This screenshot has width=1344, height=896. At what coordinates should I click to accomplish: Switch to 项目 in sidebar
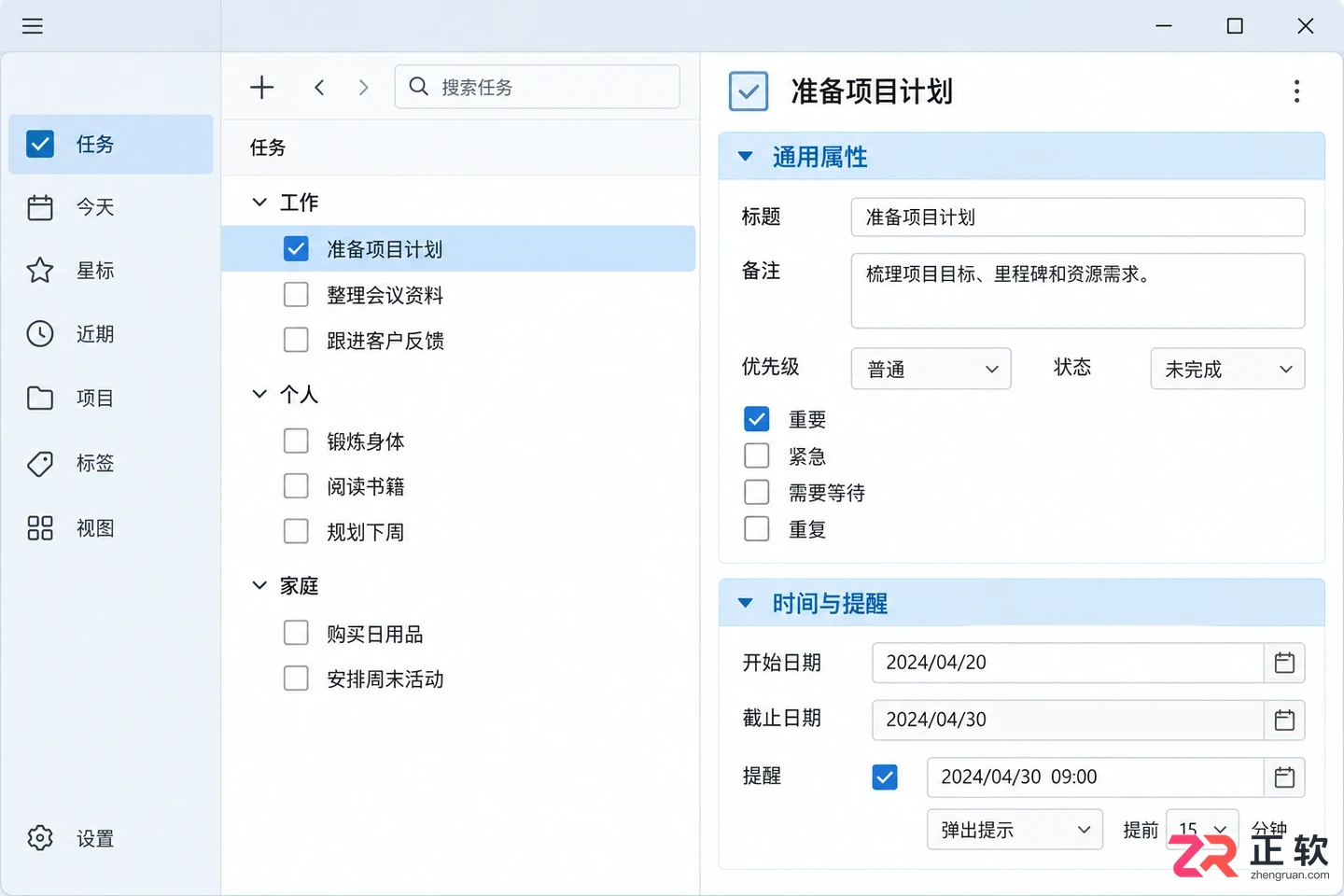point(110,399)
